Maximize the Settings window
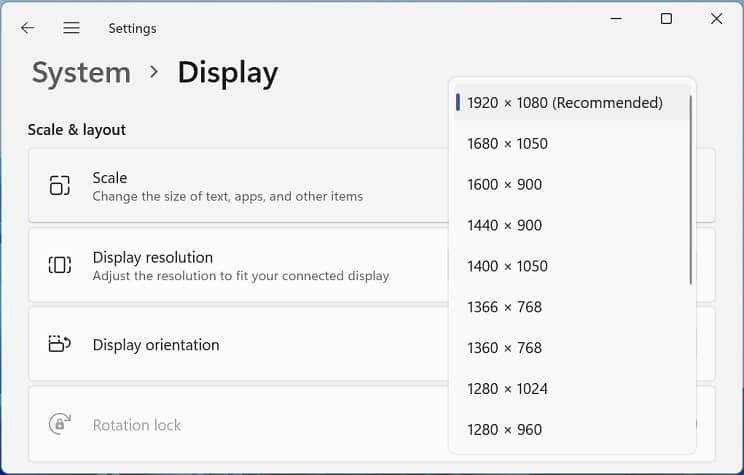Image resolution: width=744 pixels, height=475 pixels. (x=666, y=19)
